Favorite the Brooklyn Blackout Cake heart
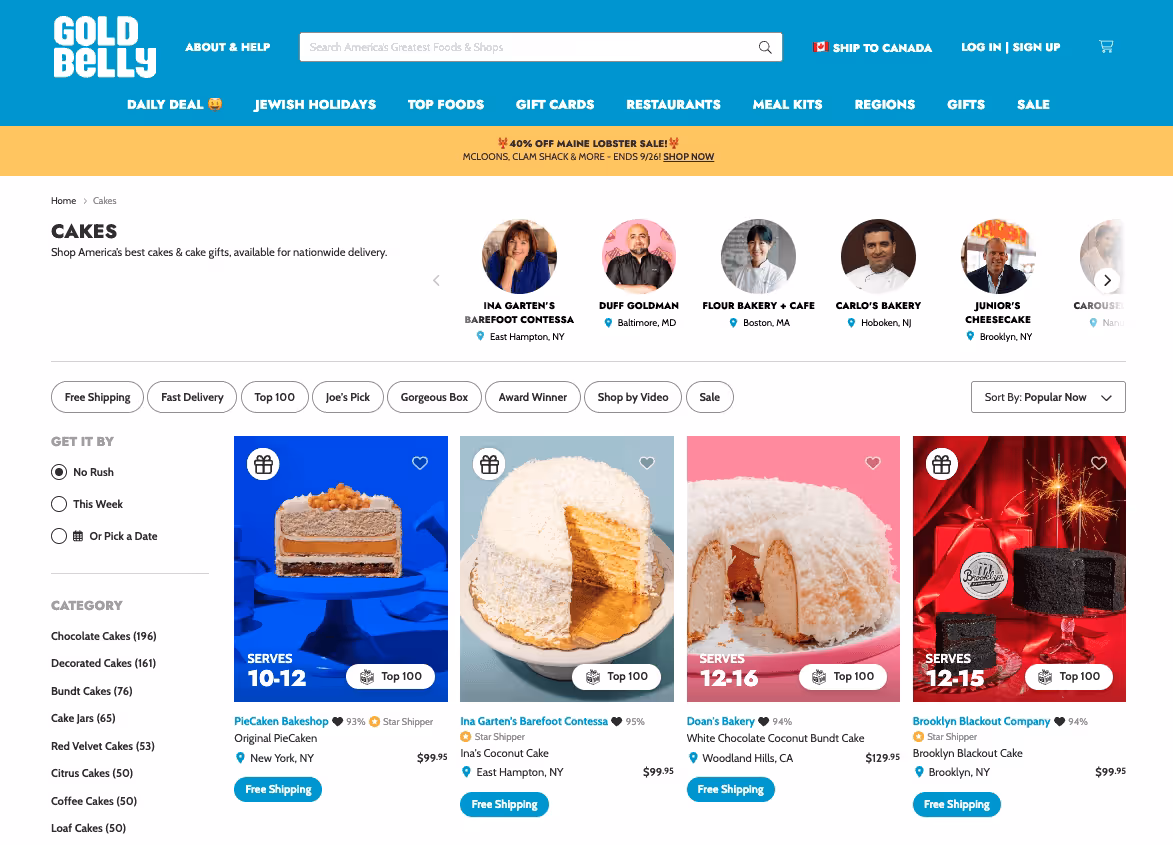The height and width of the screenshot is (845, 1173). tap(1098, 463)
